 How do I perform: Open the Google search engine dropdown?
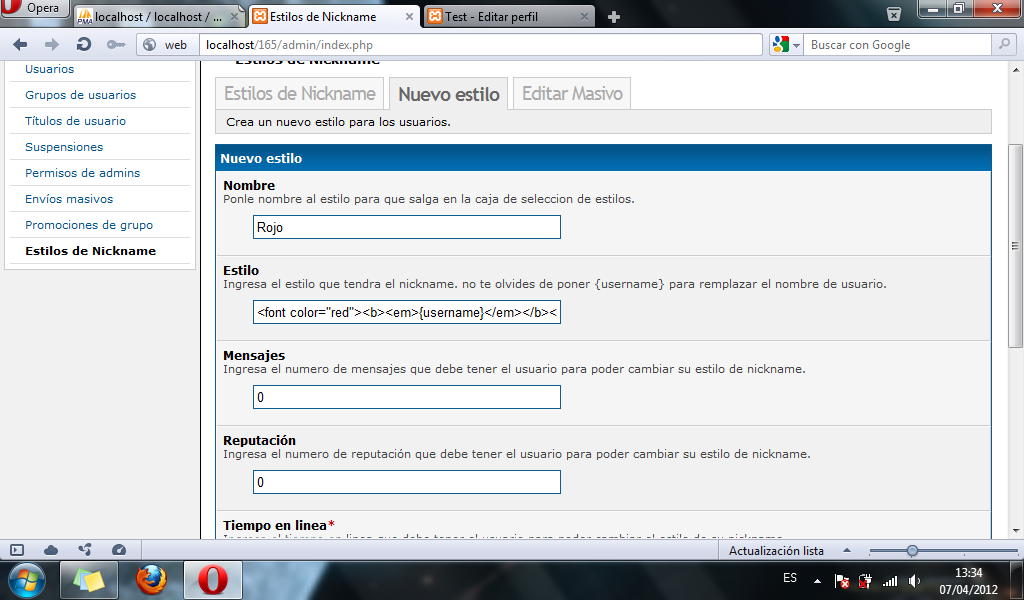coord(785,45)
